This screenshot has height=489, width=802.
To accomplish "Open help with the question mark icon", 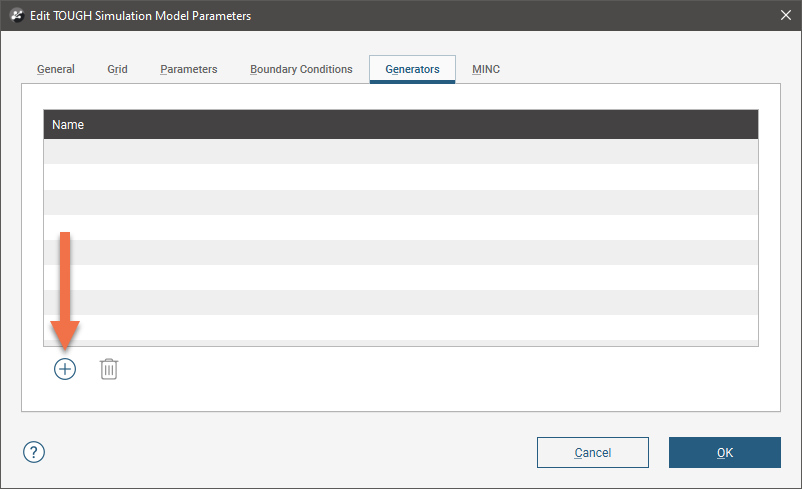I will (34, 452).
